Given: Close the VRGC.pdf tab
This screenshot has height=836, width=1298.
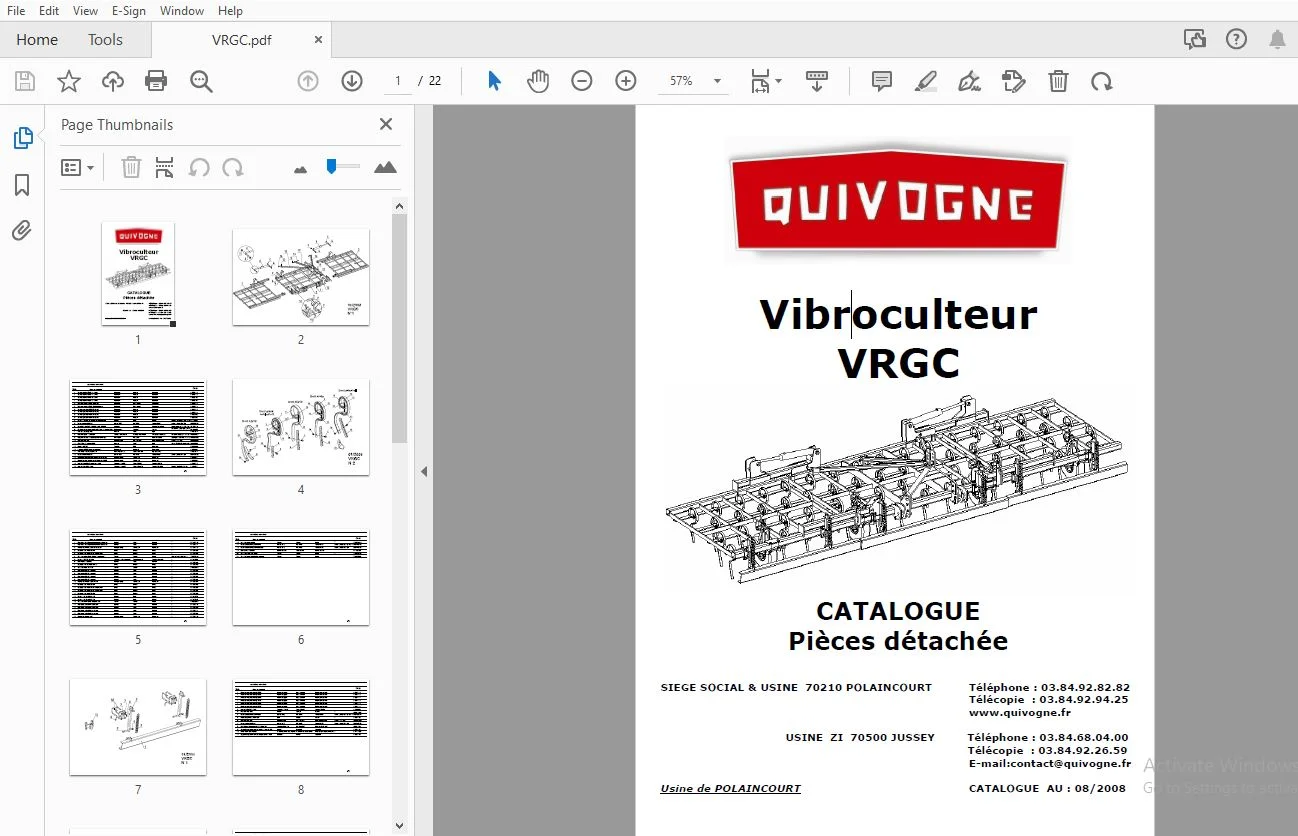Looking at the screenshot, I should [x=318, y=40].
